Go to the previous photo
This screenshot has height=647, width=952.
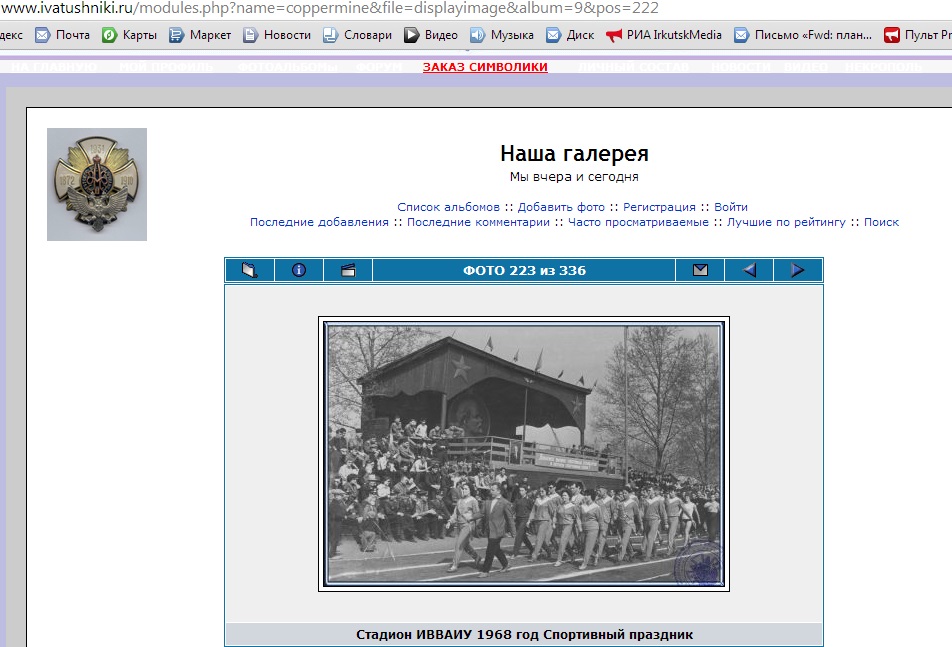pyautogui.click(x=748, y=269)
